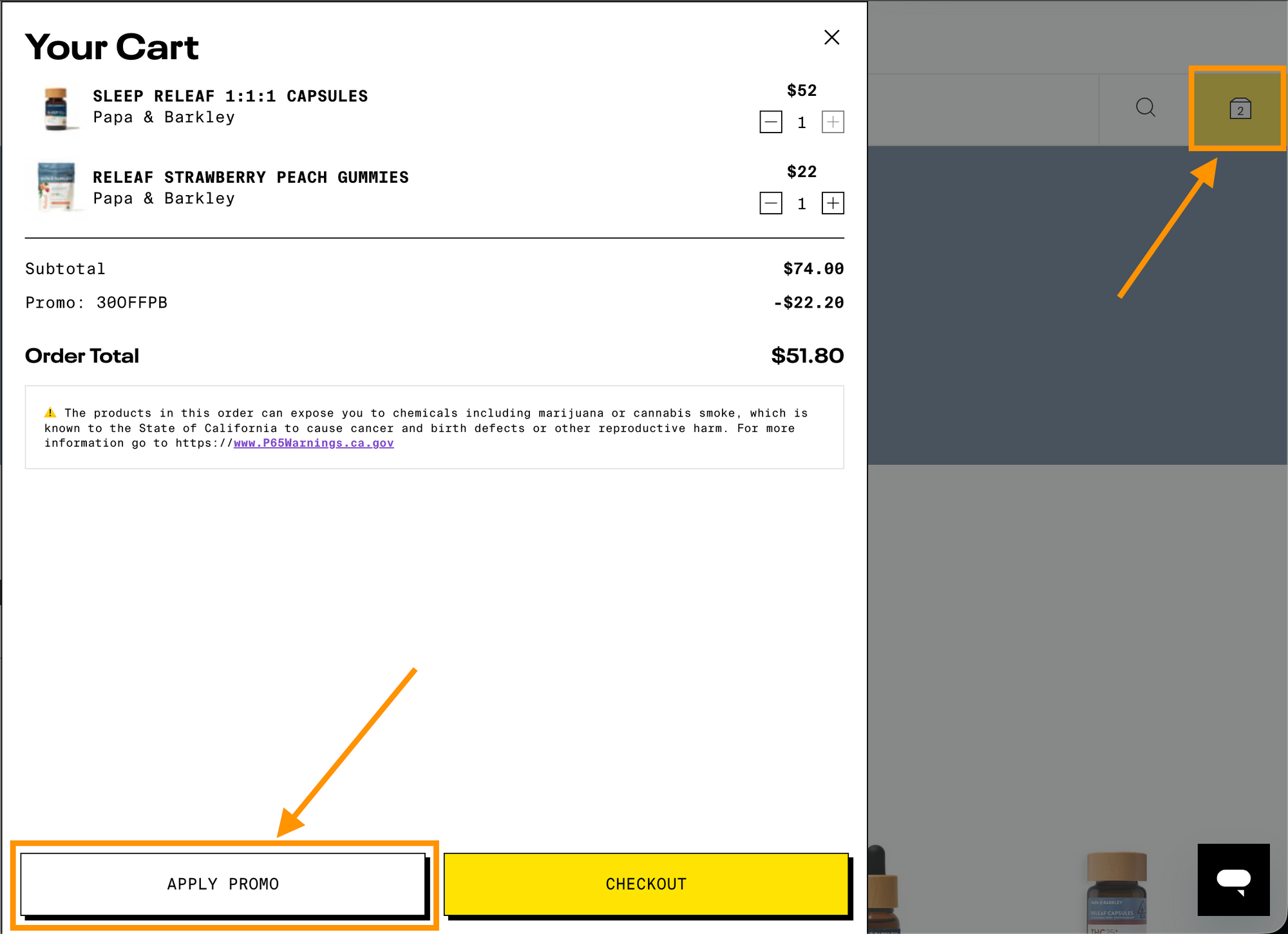1288x934 pixels.
Task: Click the Order Total amount
Action: tap(807, 355)
